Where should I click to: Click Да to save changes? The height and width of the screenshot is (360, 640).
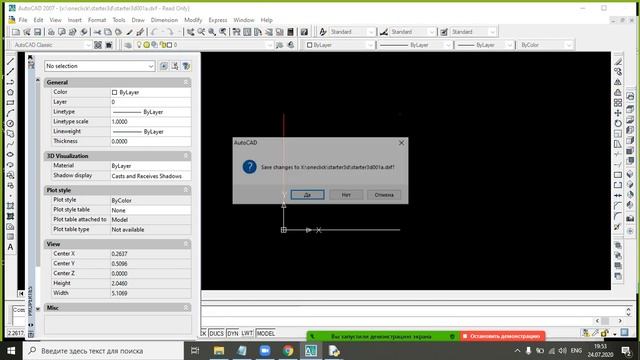(x=308, y=195)
